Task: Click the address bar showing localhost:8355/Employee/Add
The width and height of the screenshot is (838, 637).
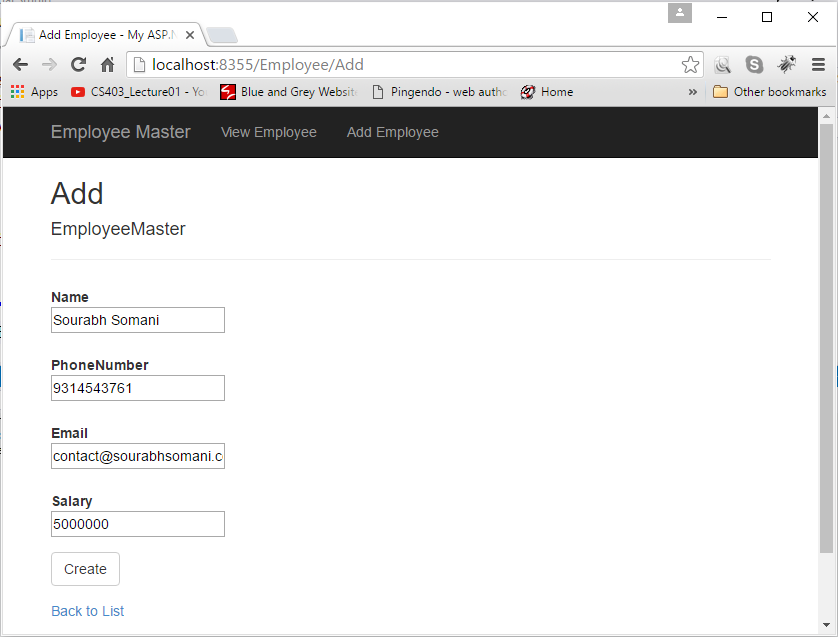Action: [x=414, y=65]
